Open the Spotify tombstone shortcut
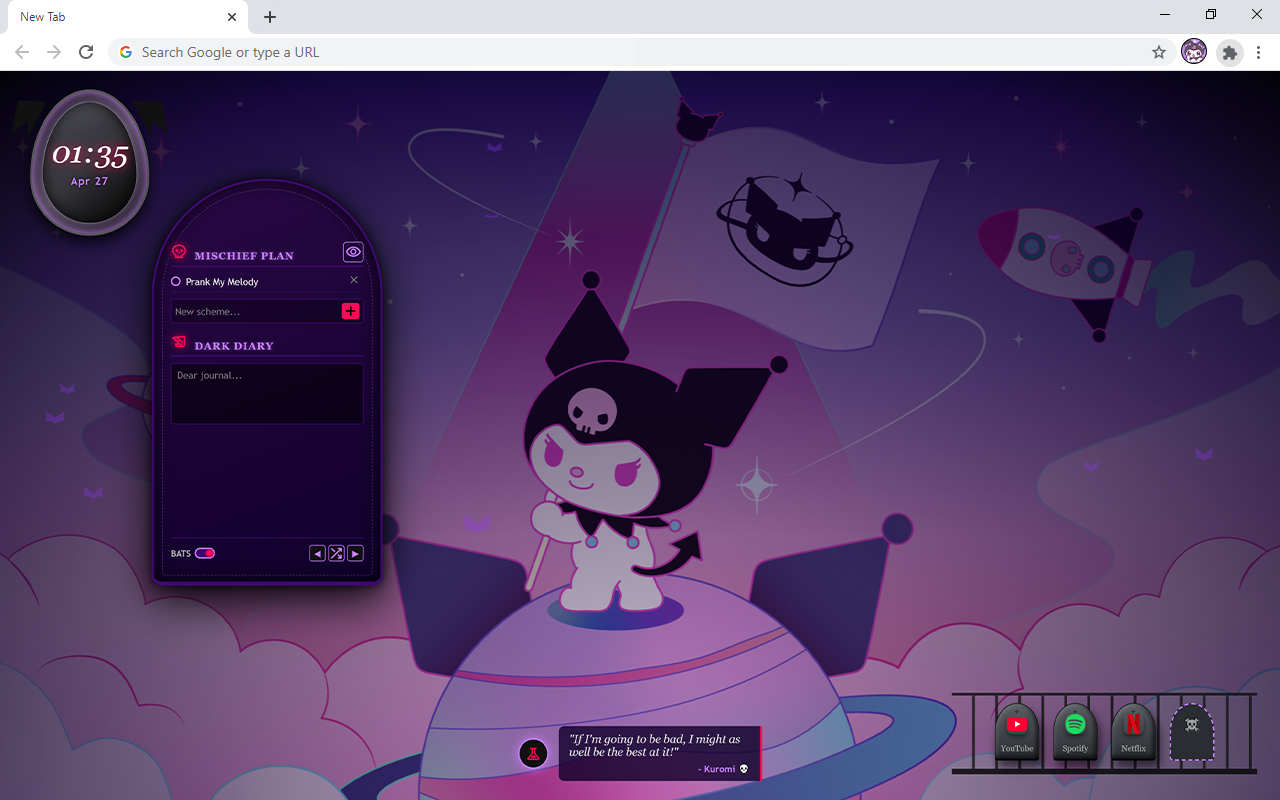This screenshot has height=800, width=1280. coord(1075,731)
